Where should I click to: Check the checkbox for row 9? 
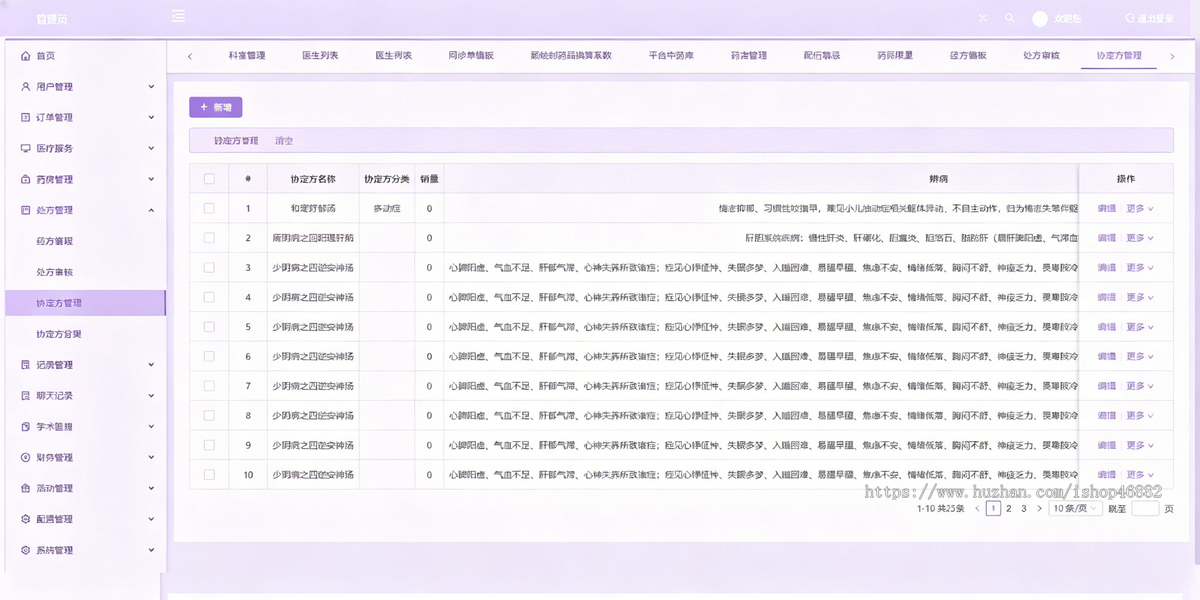pyautogui.click(x=209, y=445)
